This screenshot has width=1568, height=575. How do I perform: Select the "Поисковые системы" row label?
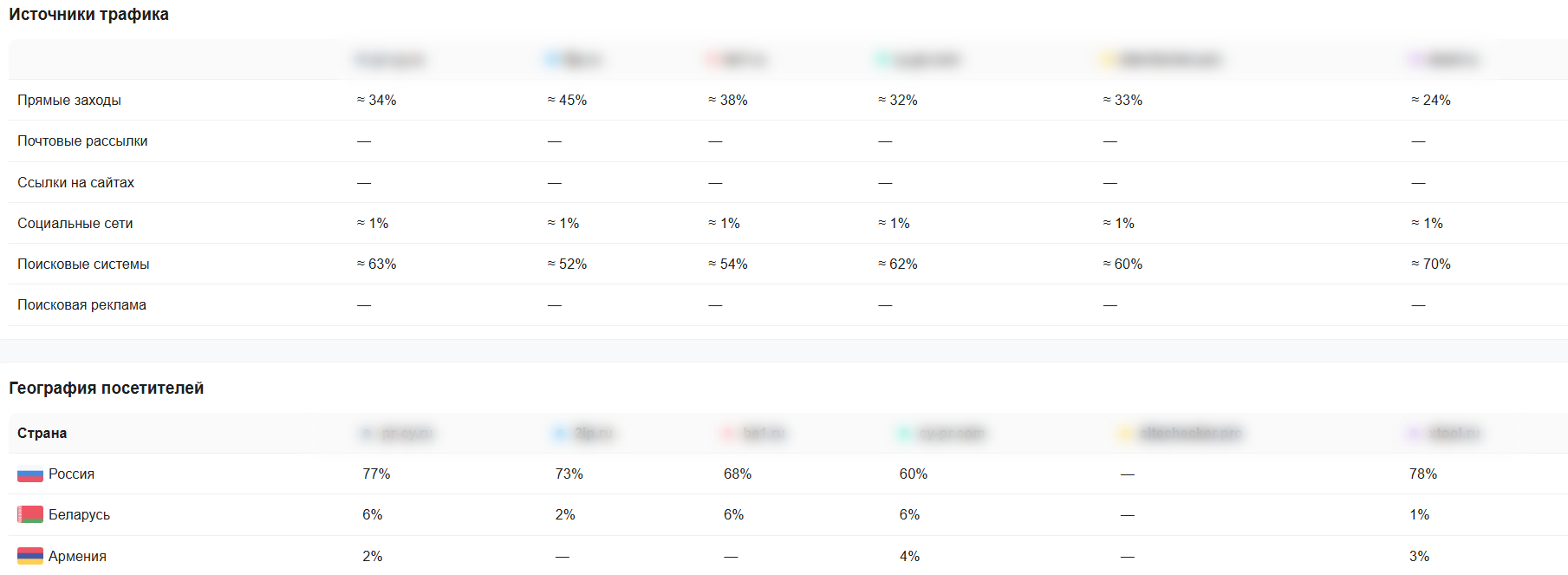83,265
